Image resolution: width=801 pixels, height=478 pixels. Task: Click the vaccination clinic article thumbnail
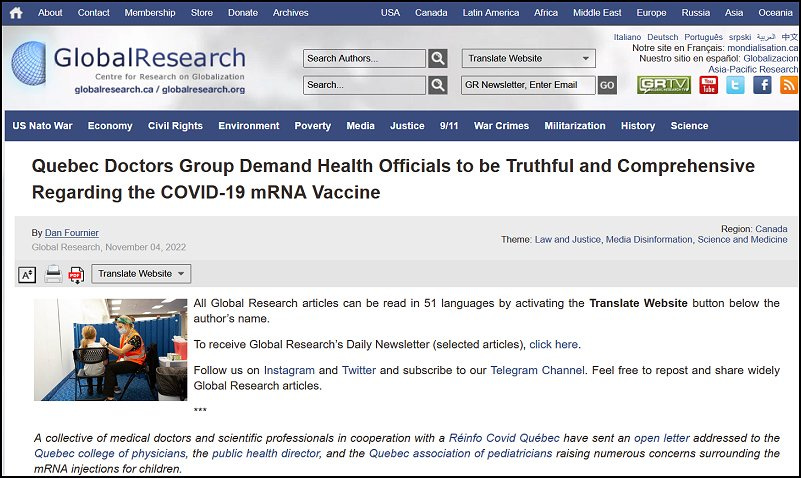pyautogui.click(x=110, y=350)
